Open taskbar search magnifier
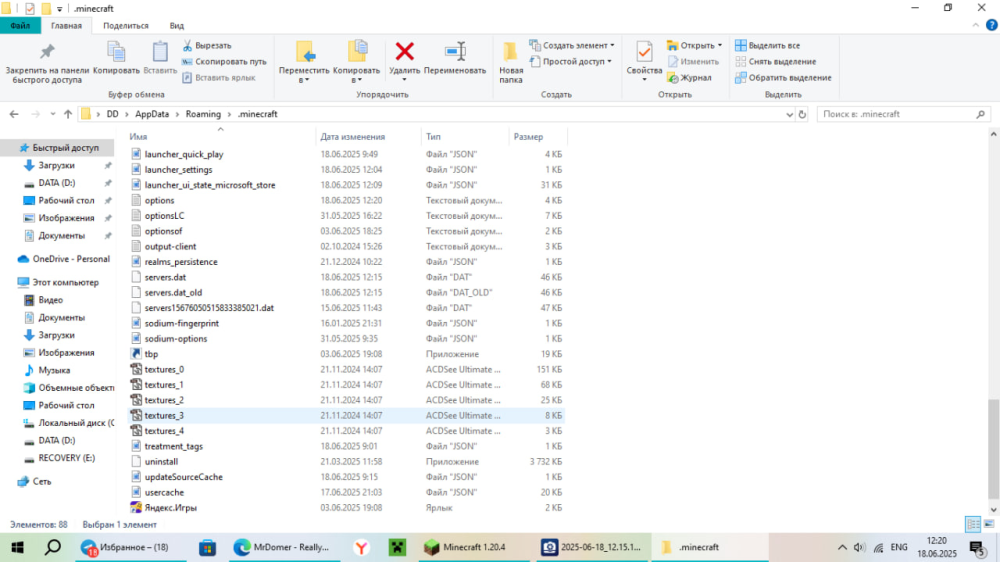 53,547
